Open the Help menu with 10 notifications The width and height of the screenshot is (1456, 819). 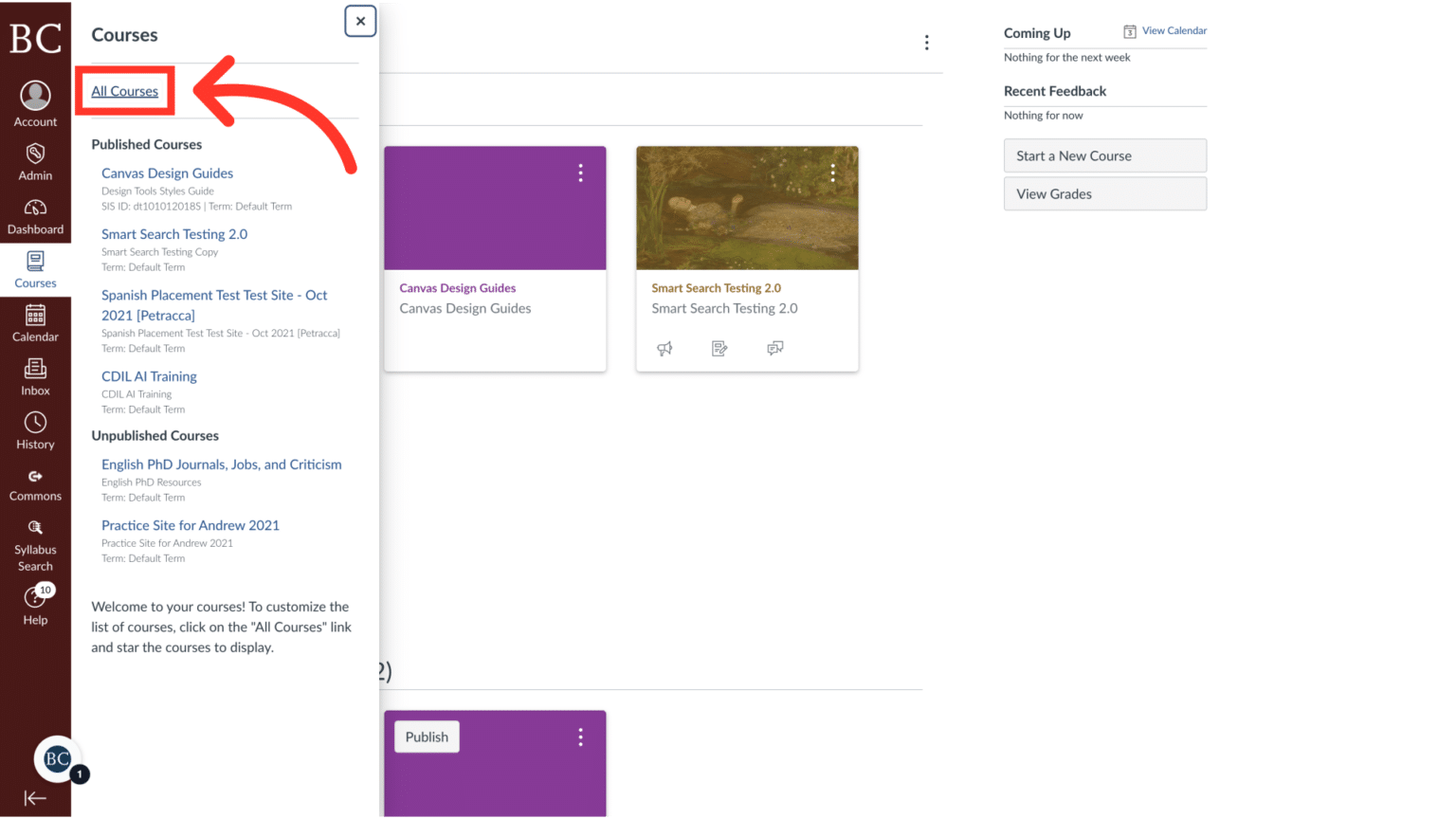pyautogui.click(x=35, y=604)
